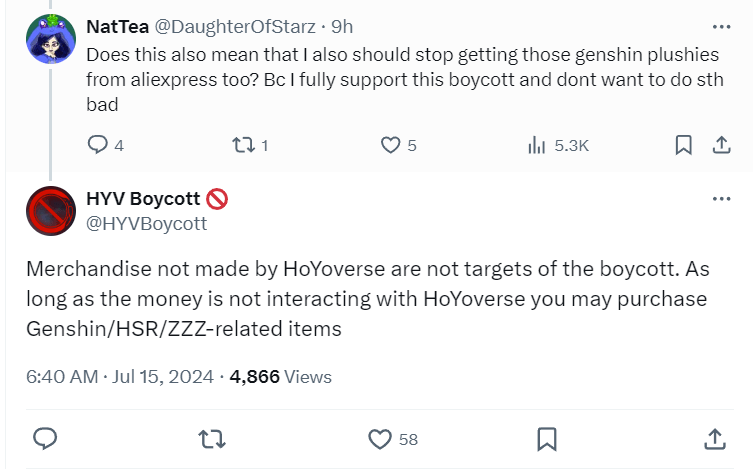Like HYV Boycott's tweet with 58 likes
The width and height of the screenshot is (753, 469).
tap(380, 438)
